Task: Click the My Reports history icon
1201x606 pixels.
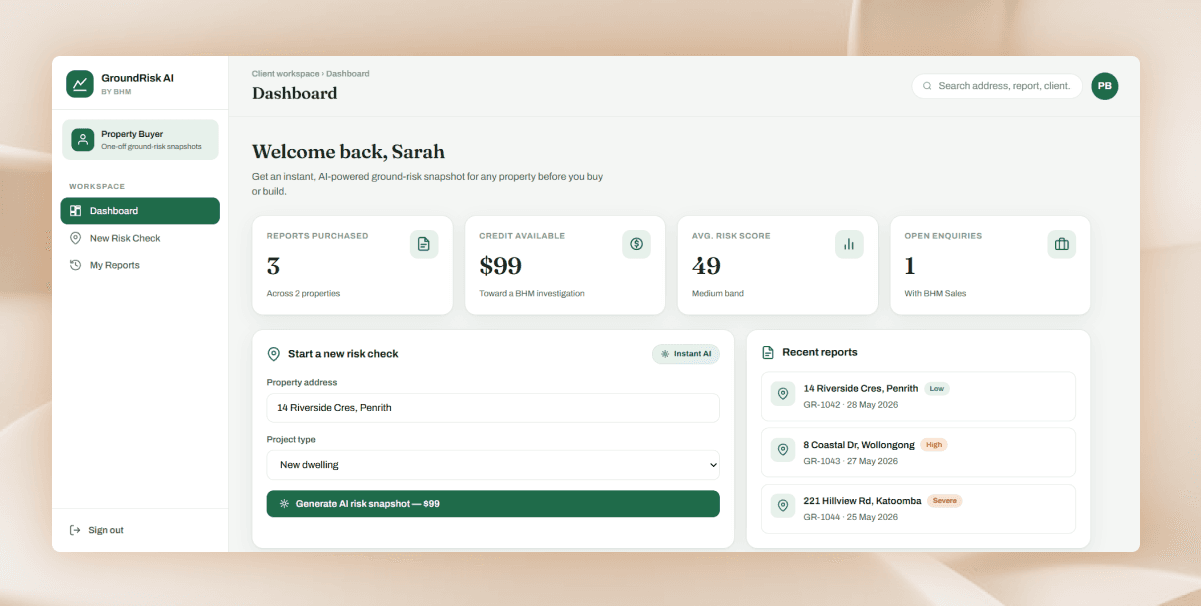Action: coord(75,265)
